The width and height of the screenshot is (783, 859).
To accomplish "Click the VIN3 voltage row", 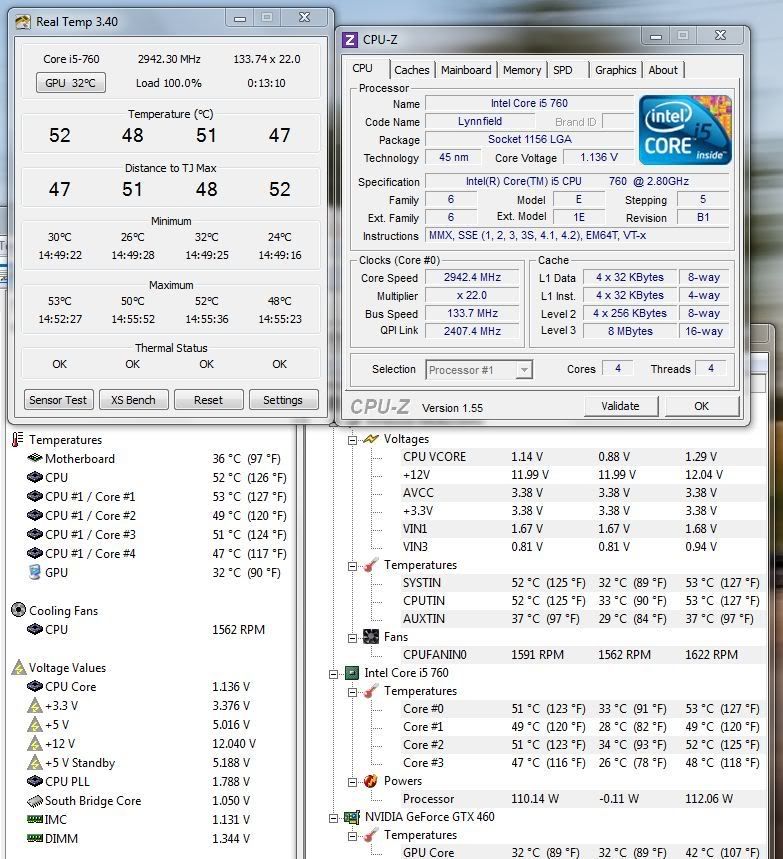I will (584, 547).
